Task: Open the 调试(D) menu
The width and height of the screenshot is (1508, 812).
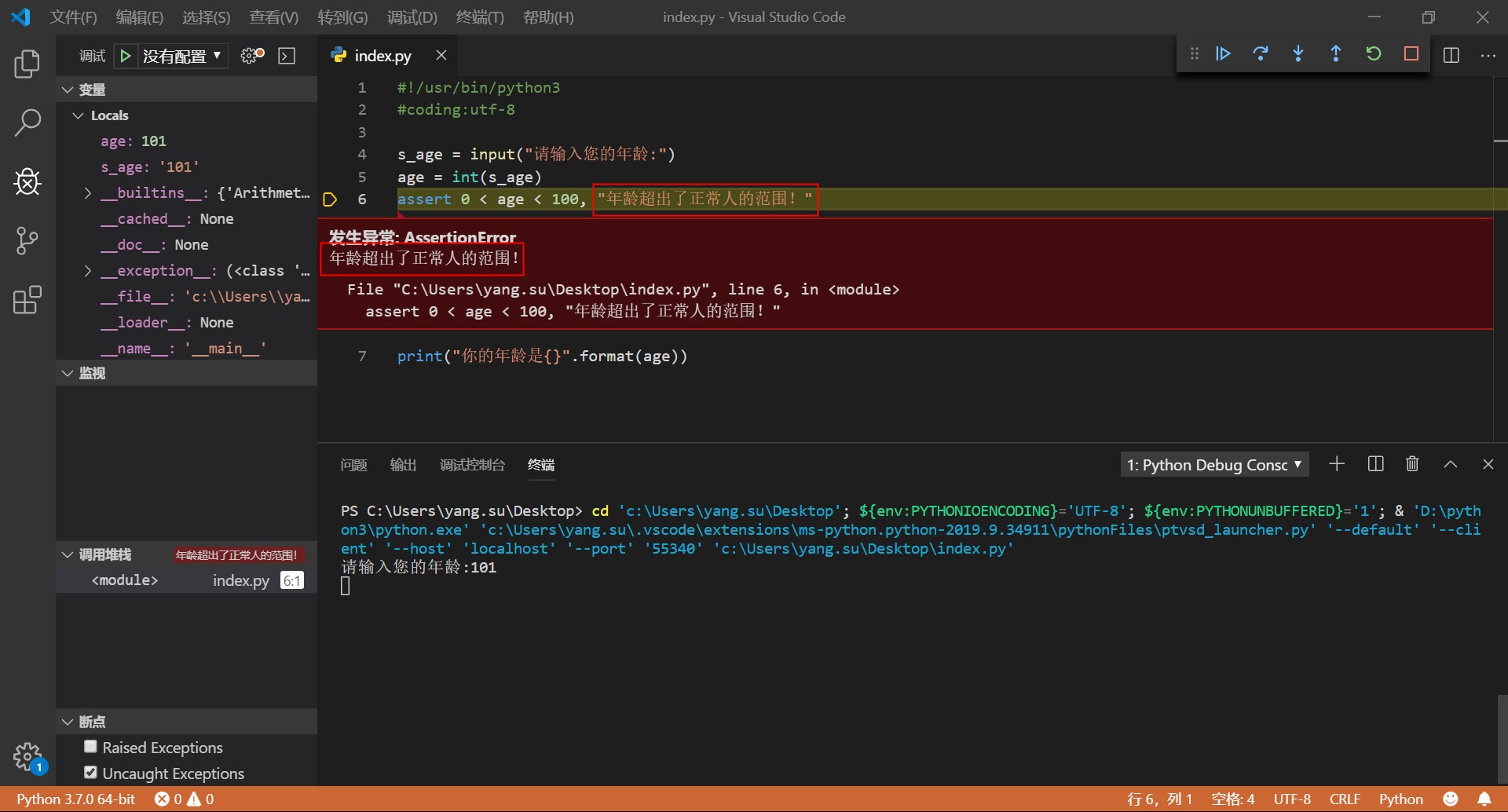Action: coord(412,17)
